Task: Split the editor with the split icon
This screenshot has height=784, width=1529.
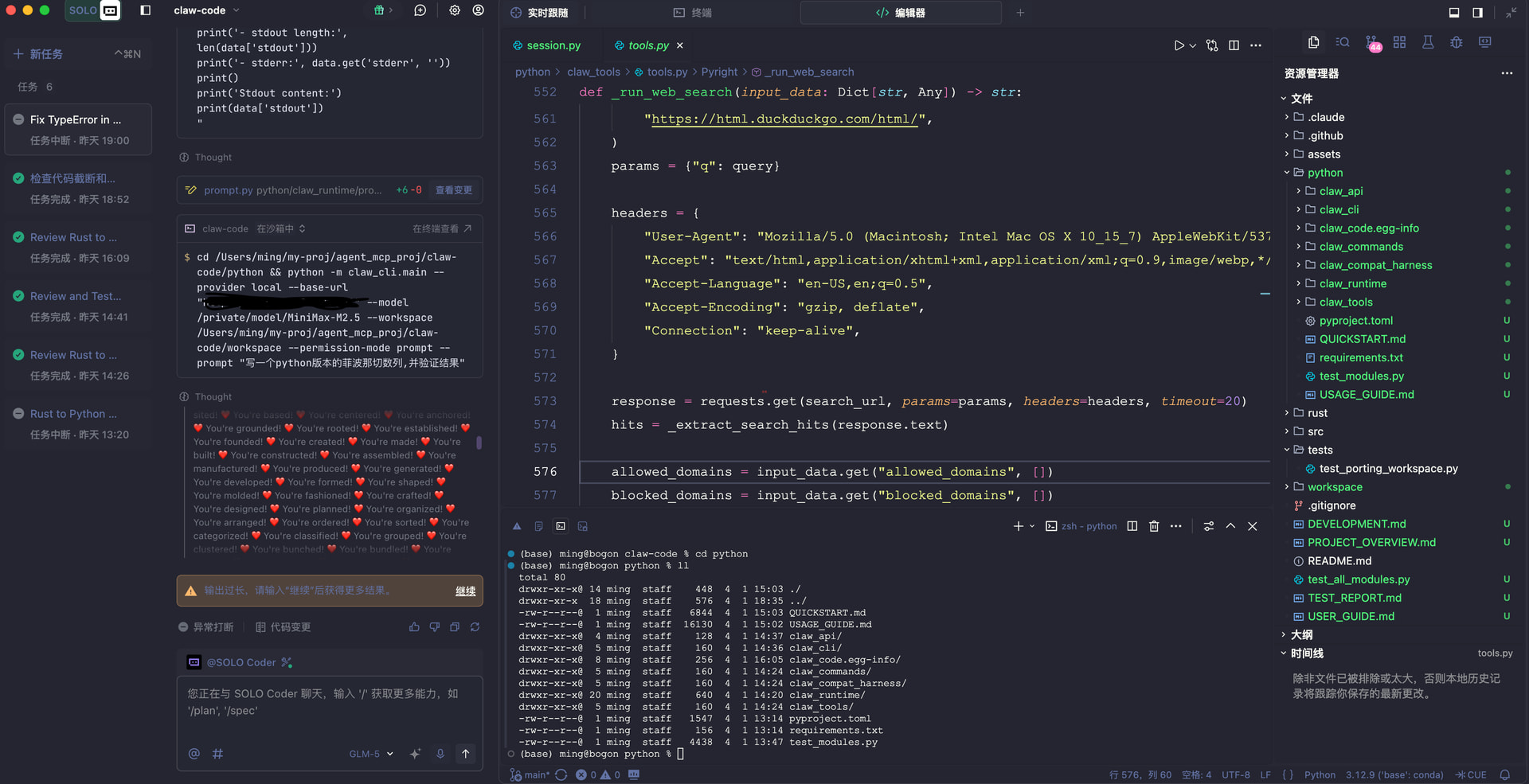Action: pyautogui.click(x=1234, y=45)
